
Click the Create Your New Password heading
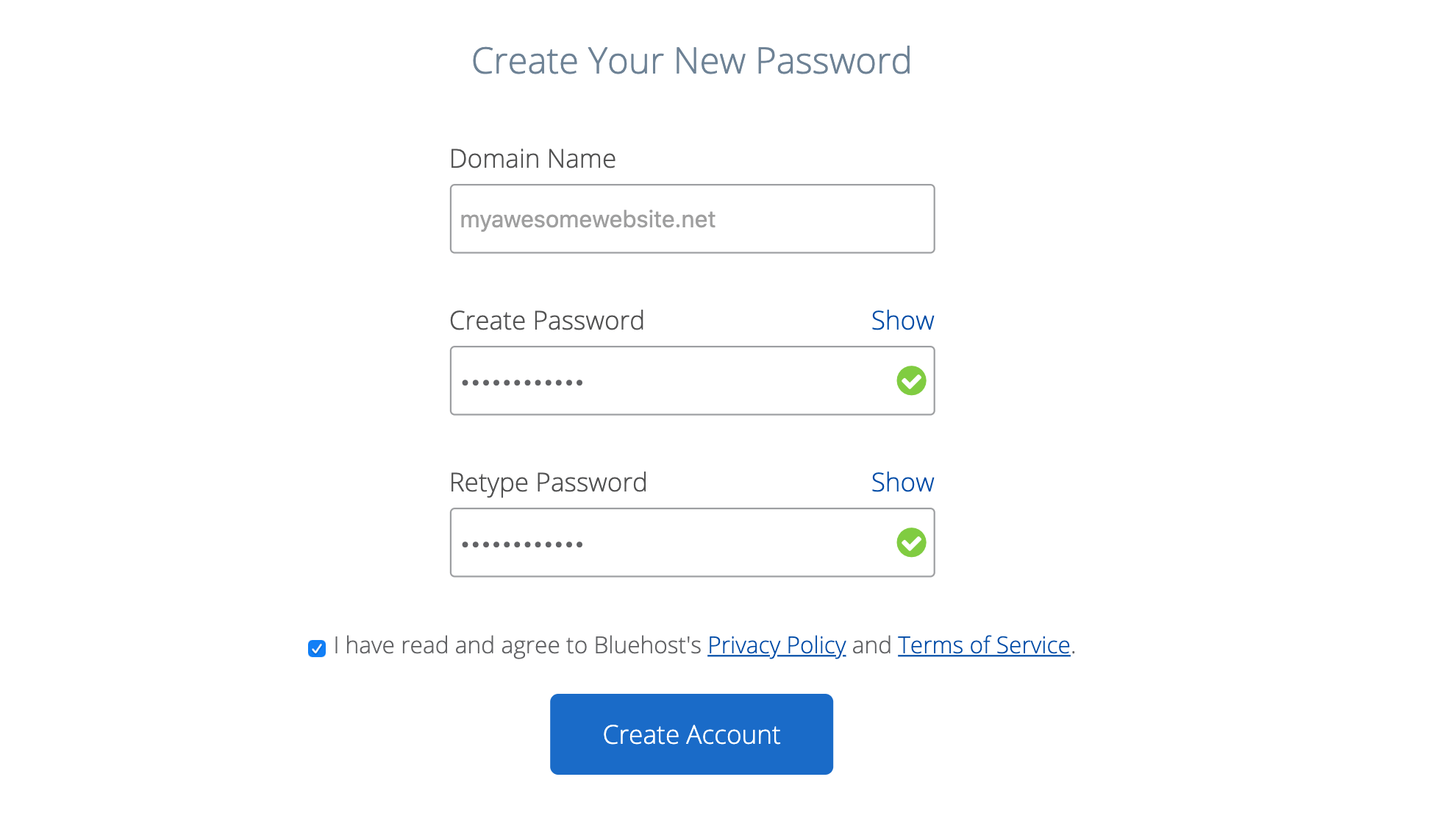(691, 60)
